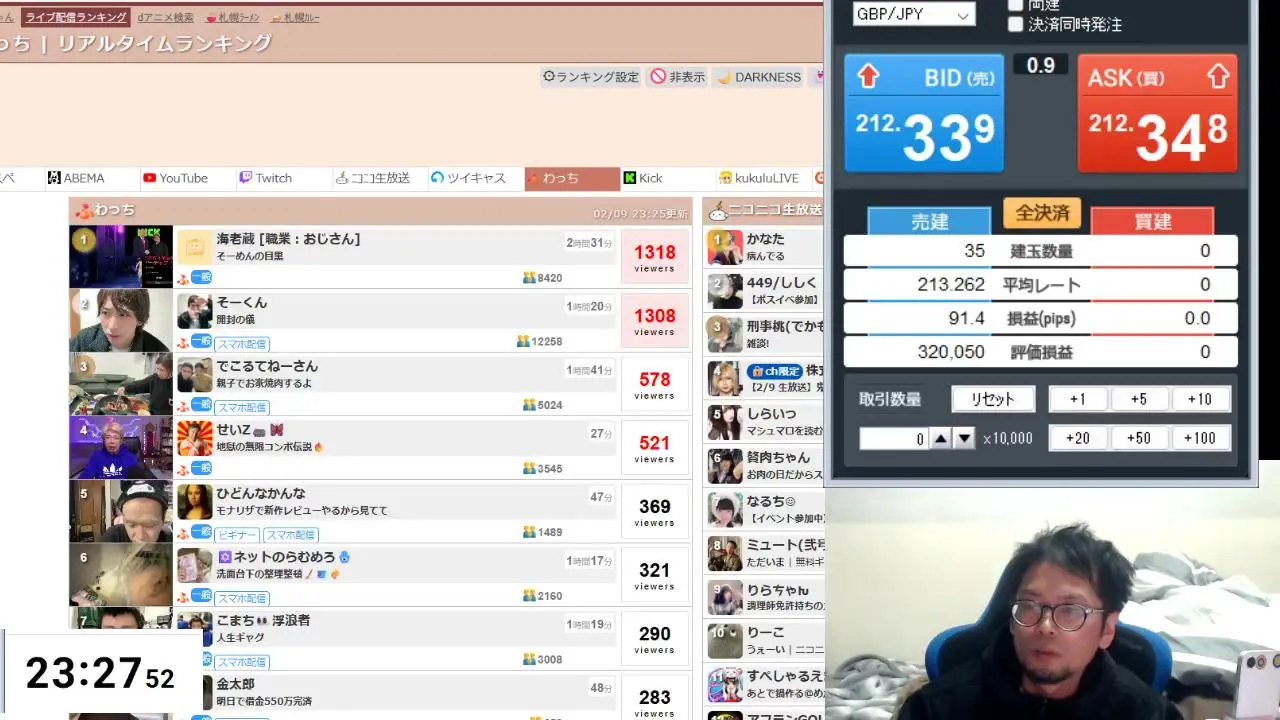The width and height of the screenshot is (1280, 720).
Task: Click なるち avatar in ニコニコ list
Action: point(725,509)
